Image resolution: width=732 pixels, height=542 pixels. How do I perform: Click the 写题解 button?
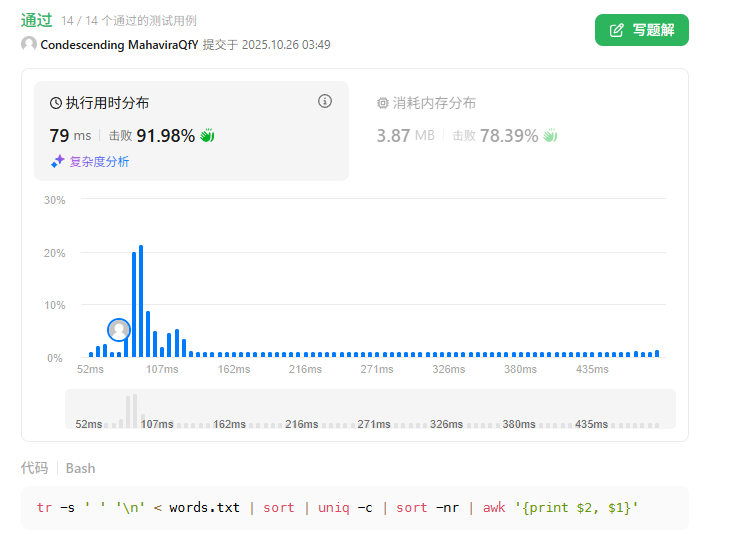[641, 30]
